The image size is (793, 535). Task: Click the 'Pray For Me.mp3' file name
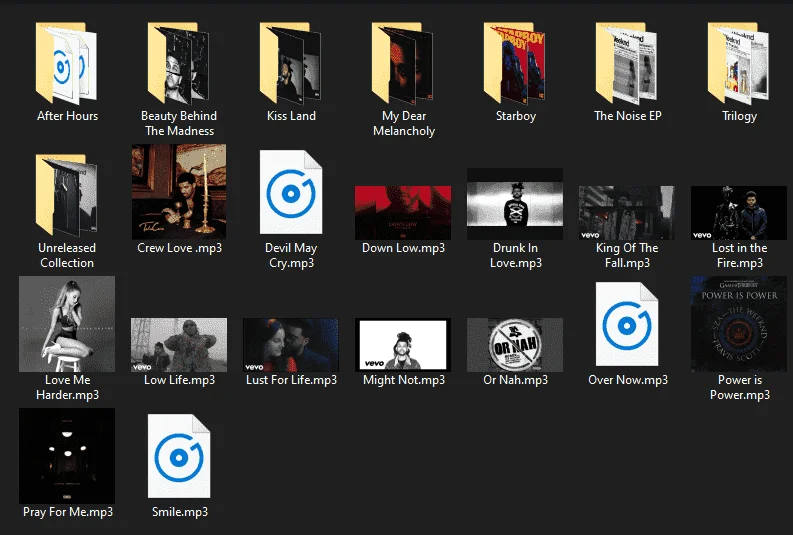(68, 512)
